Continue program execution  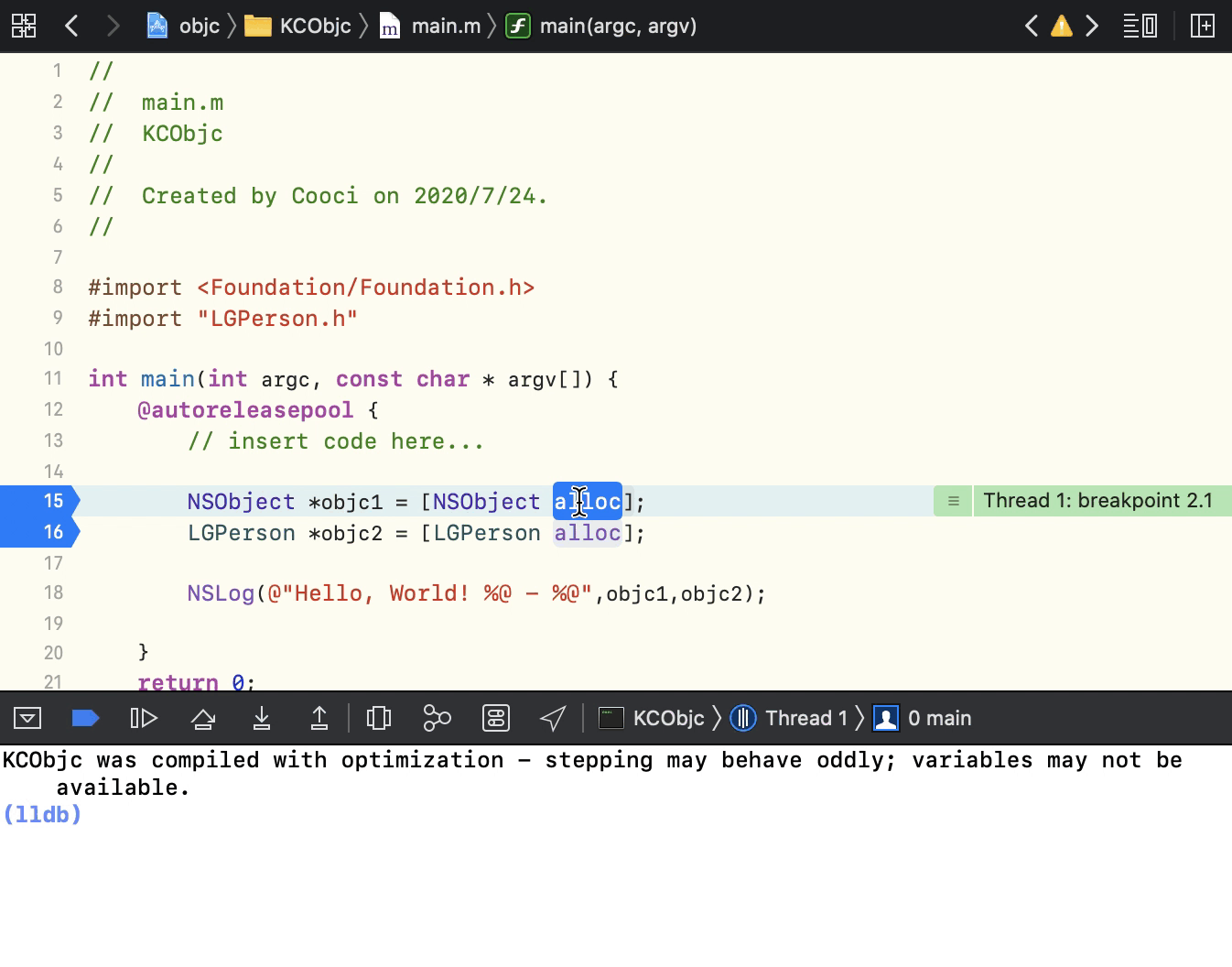[144, 718]
